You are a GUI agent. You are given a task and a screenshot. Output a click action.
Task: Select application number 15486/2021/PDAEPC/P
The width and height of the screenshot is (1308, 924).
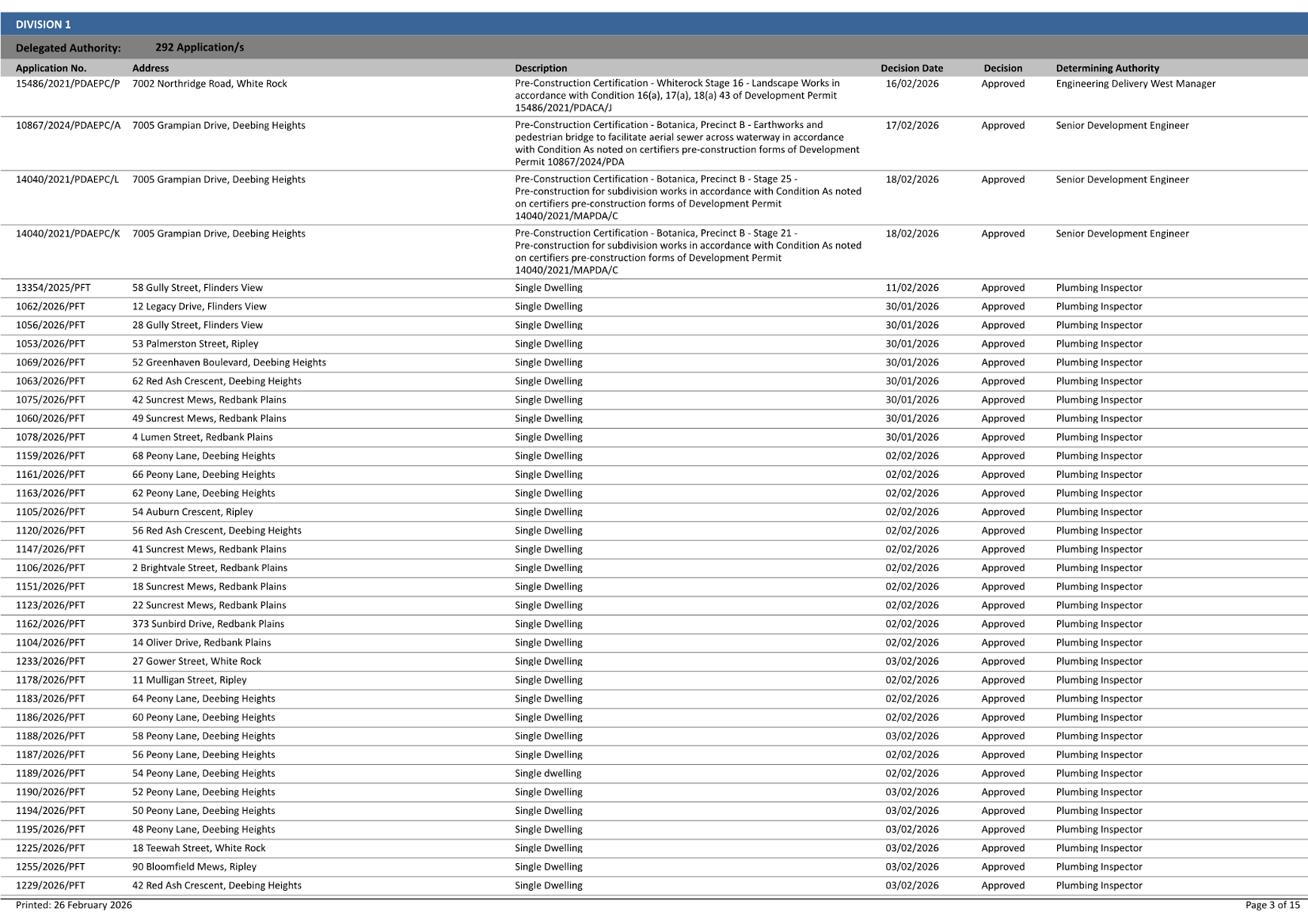point(68,84)
